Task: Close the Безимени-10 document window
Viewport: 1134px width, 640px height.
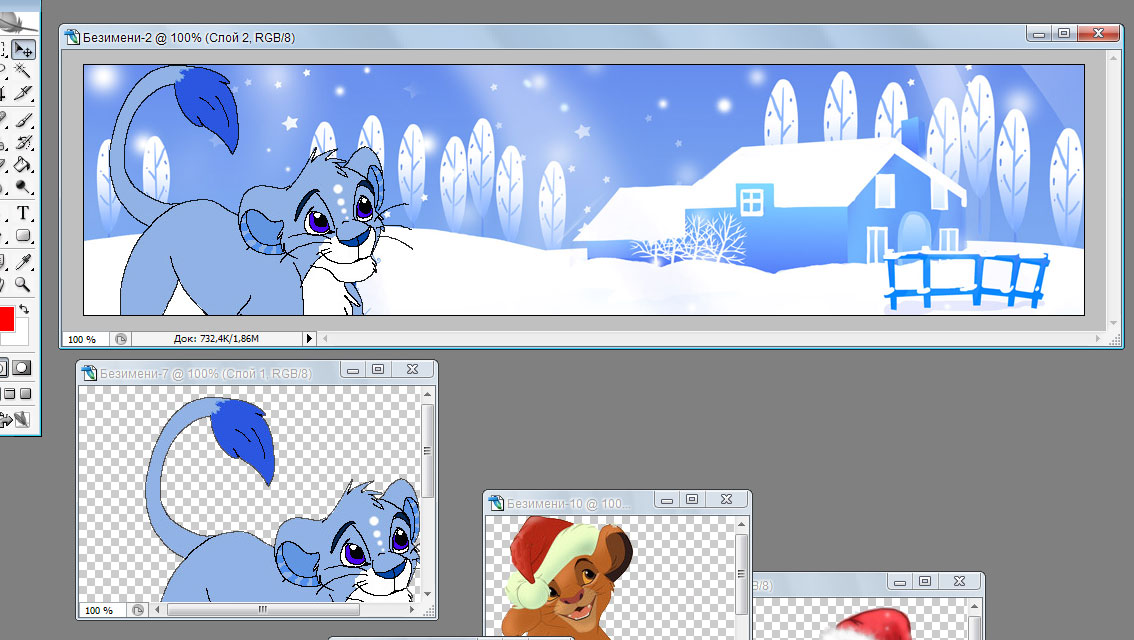Action: tap(726, 499)
